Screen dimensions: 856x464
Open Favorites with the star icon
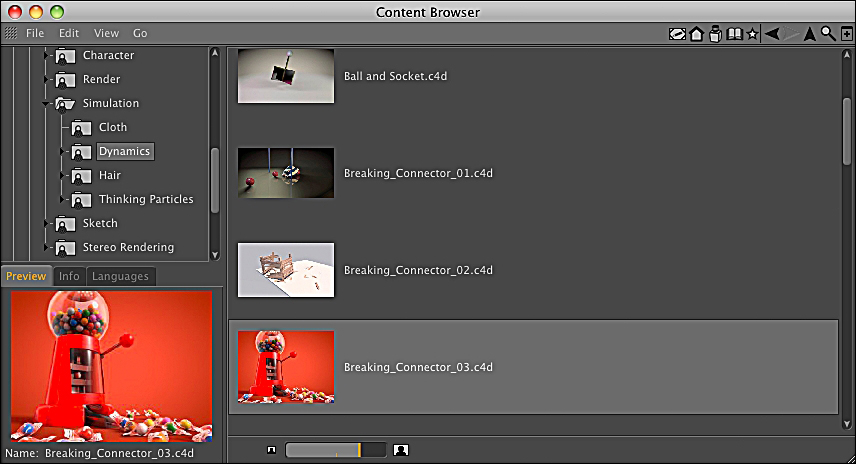[x=752, y=33]
